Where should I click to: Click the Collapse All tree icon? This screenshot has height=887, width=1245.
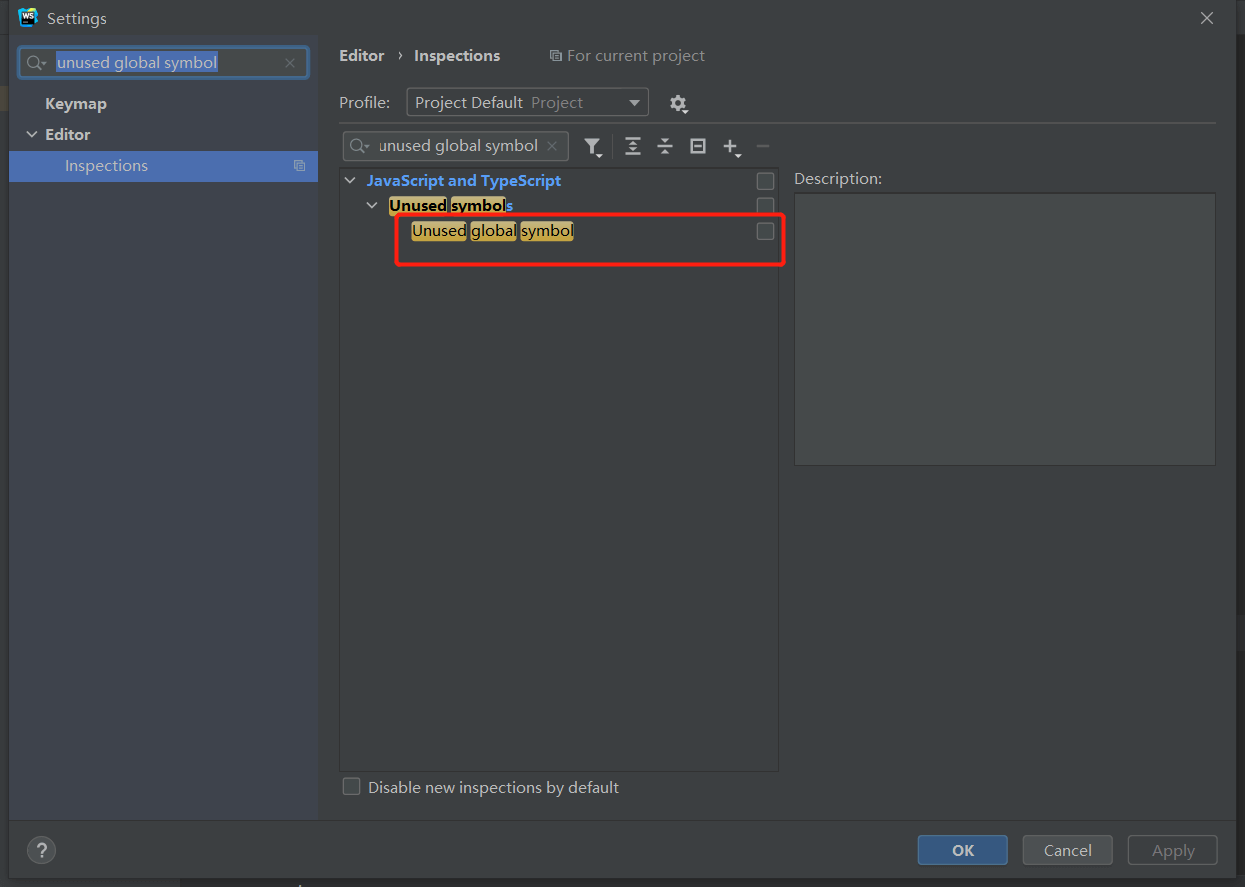(x=665, y=147)
